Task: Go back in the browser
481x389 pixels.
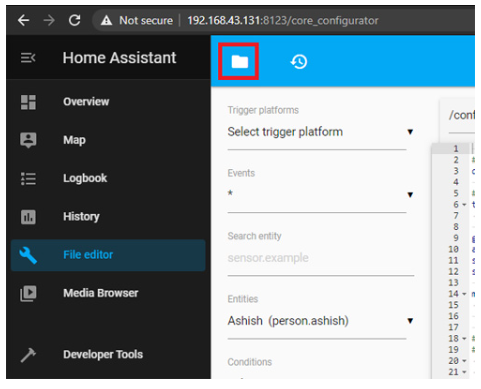Action: [23, 20]
